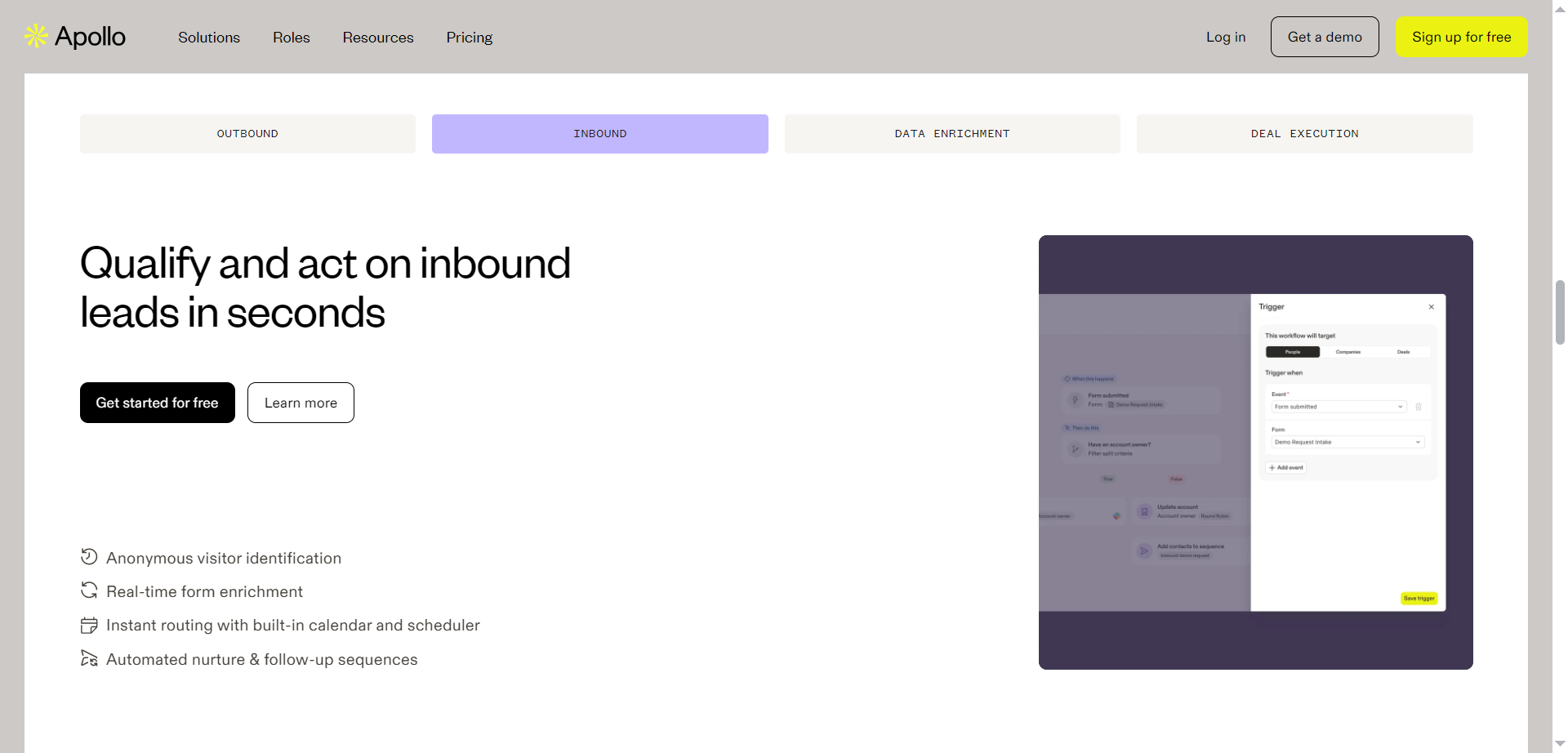
Task: Switch to the OUTBOUND tab
Action: (x=247, y=133)
